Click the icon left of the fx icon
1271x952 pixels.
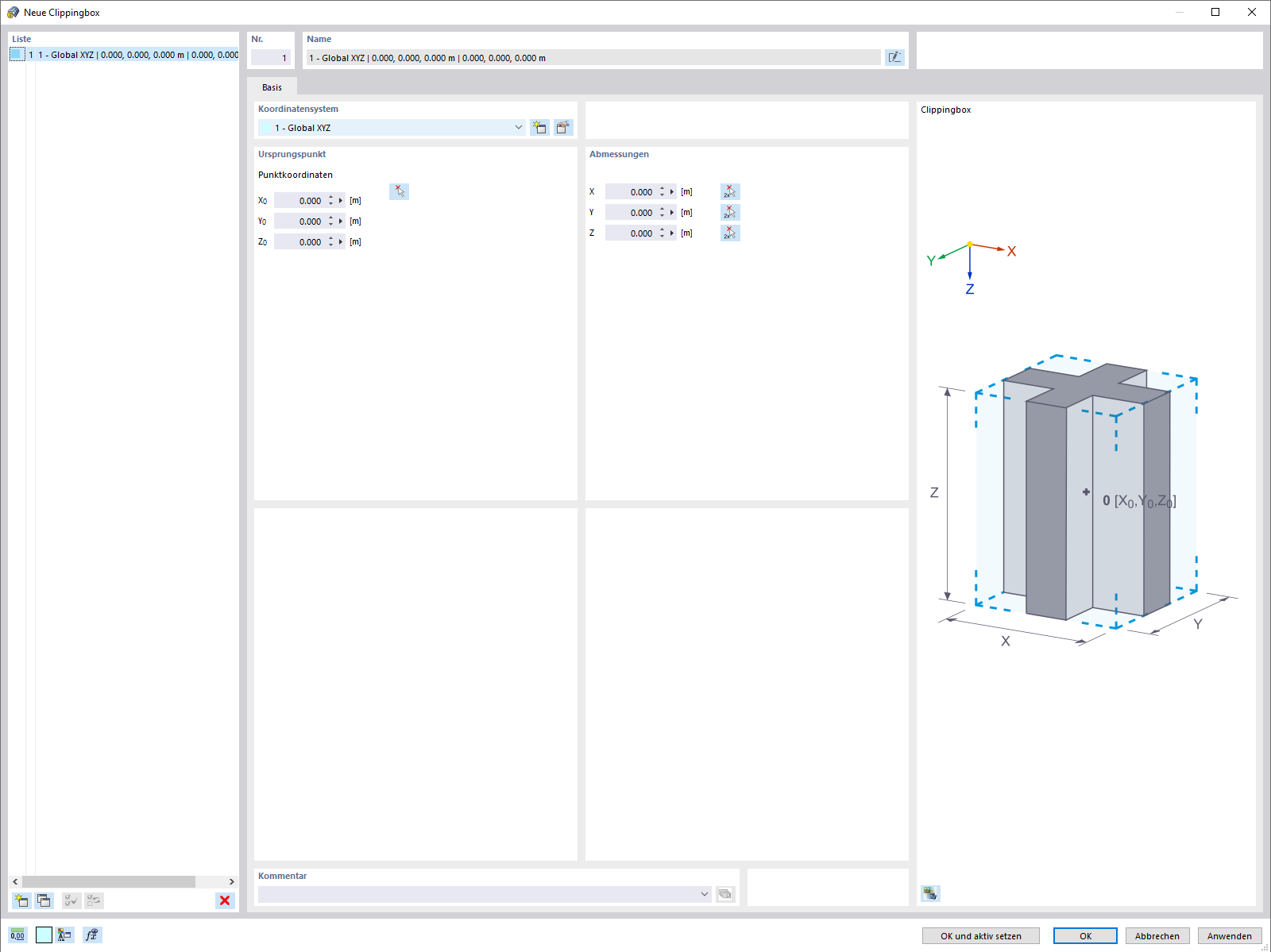coord(65,935)
